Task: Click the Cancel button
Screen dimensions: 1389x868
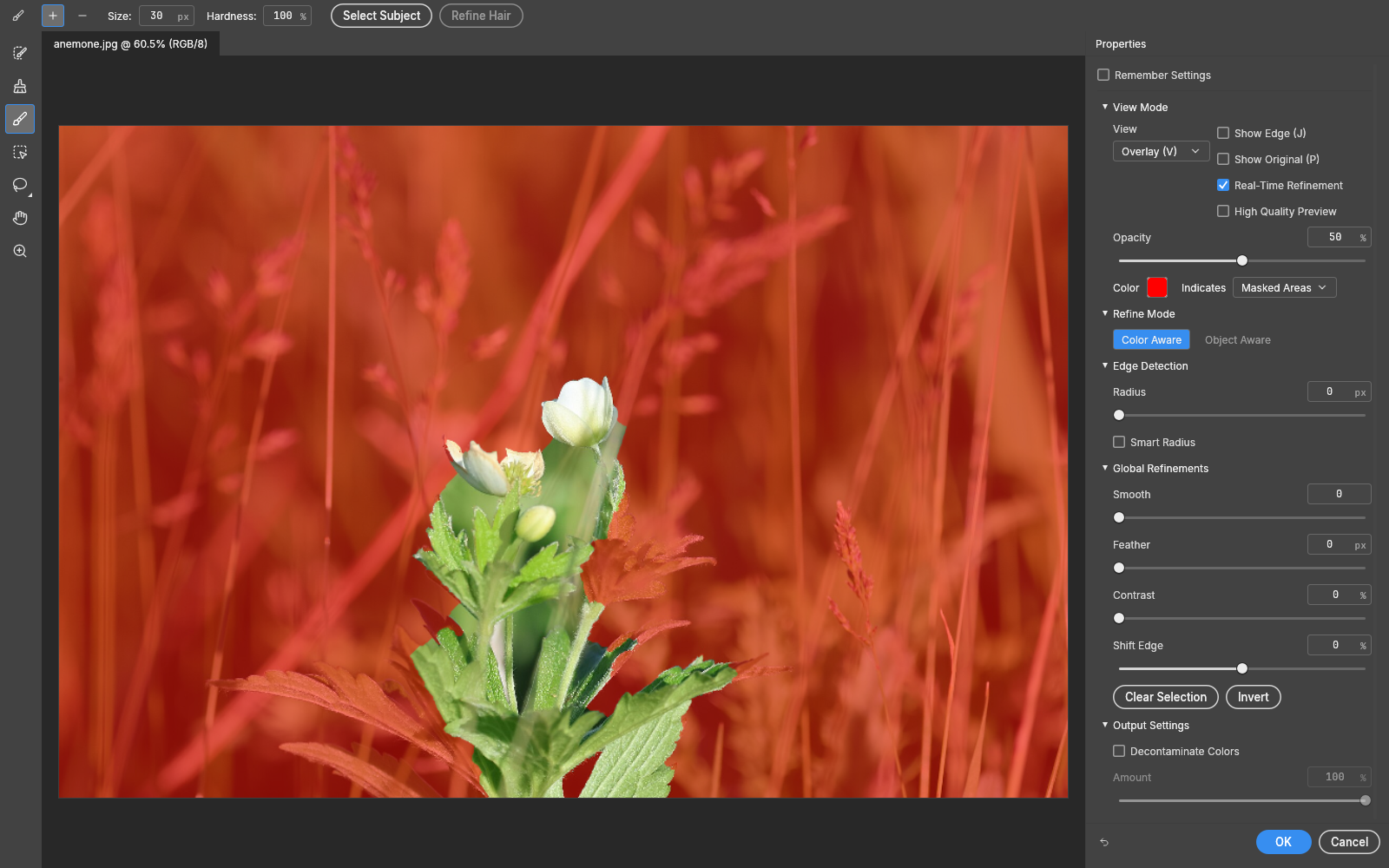Action: click(x=1349, y=842)
